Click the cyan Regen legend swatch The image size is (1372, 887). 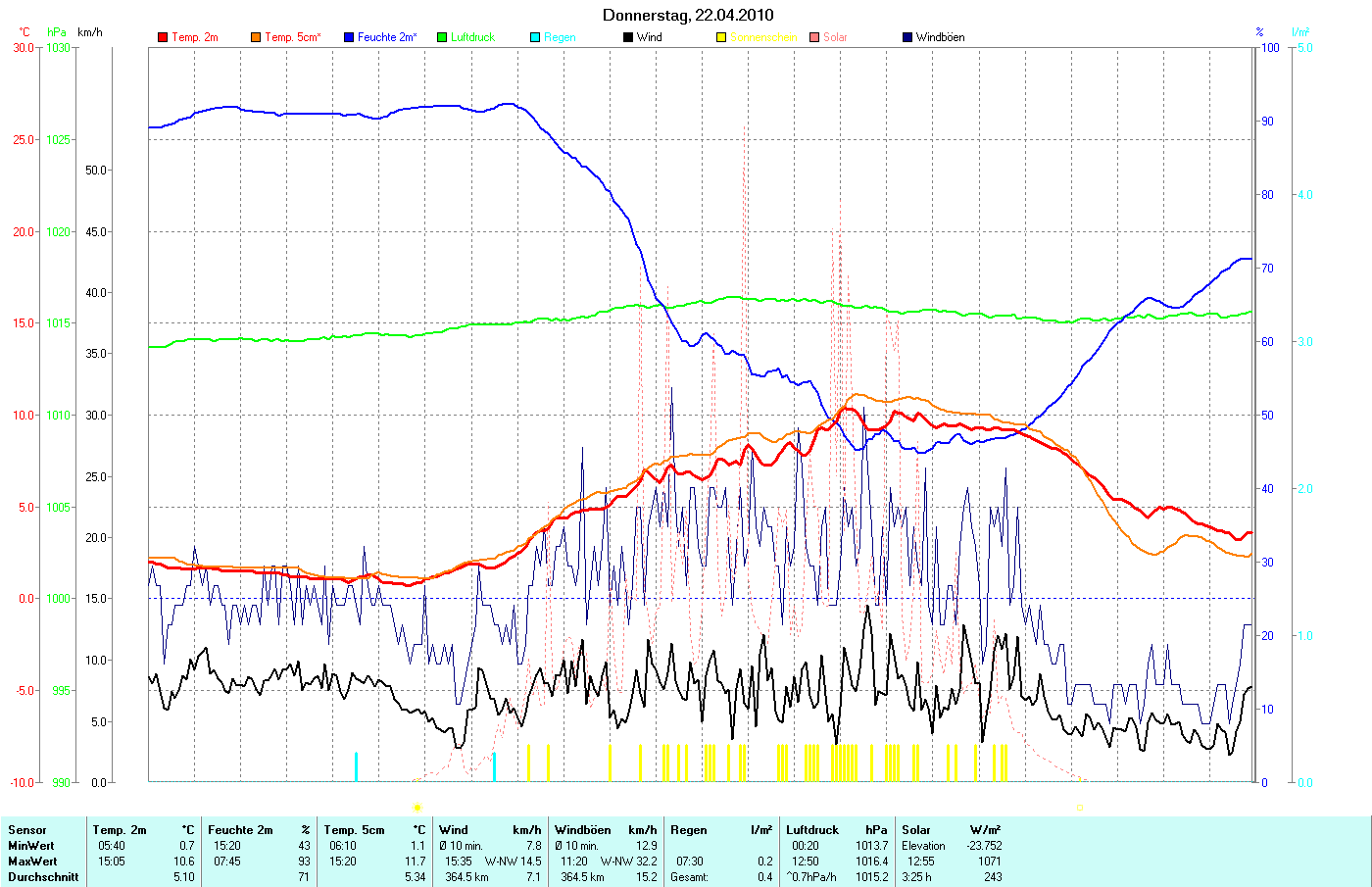pyautogui.click(x=535, y=37)
